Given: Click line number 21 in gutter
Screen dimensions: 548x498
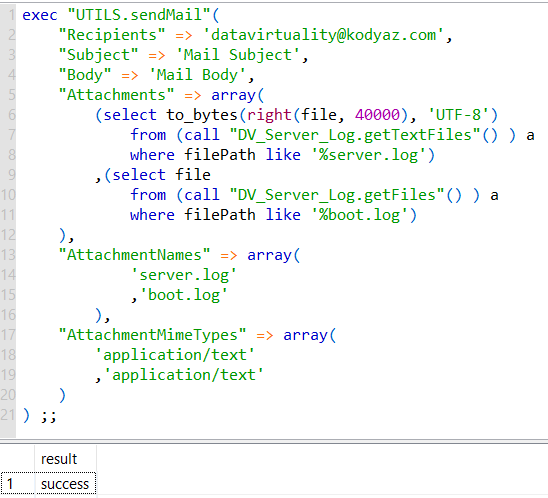Looking at the screenshot, I should (8, 414).
